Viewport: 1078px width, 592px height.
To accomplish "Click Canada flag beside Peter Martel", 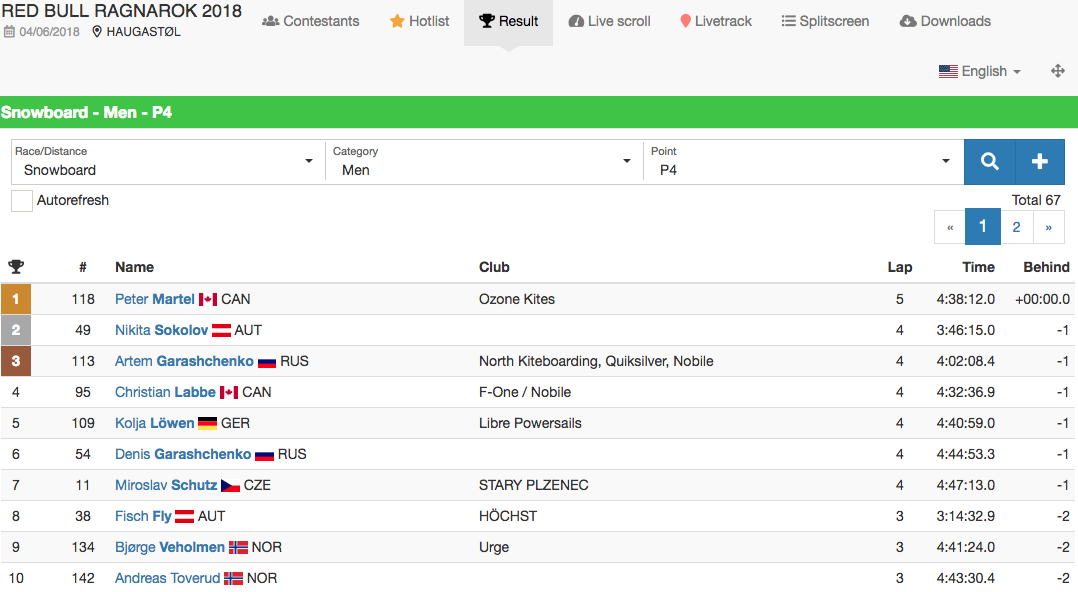I will [x=208, y=300].
